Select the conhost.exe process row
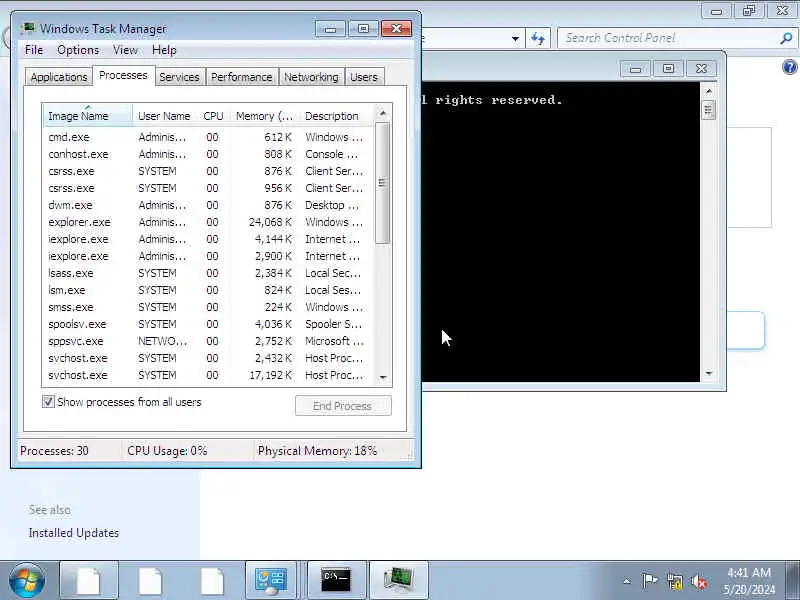Image resolution: width=800 pixels, height=600 pixels. point(208,154)
